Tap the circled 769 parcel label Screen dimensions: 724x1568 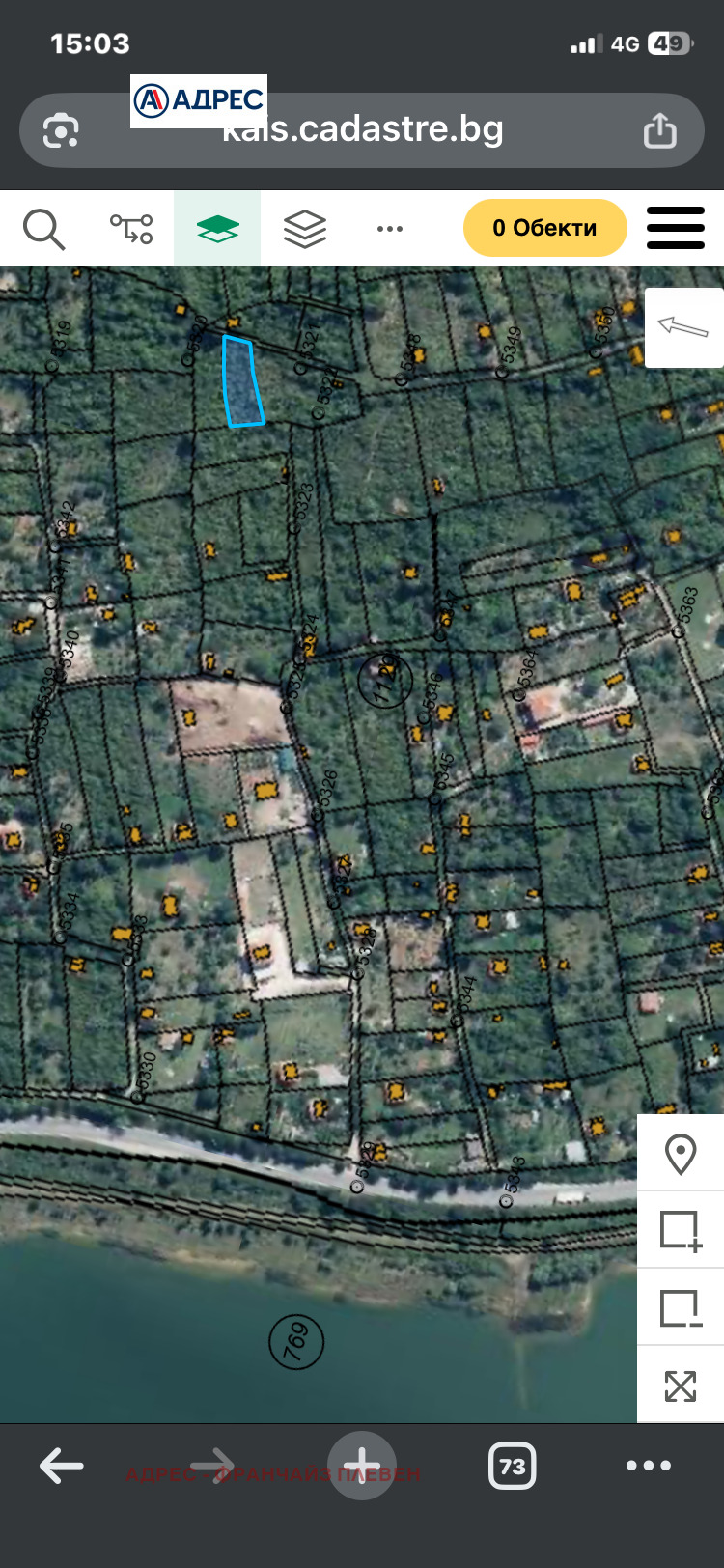[296, 1341]
